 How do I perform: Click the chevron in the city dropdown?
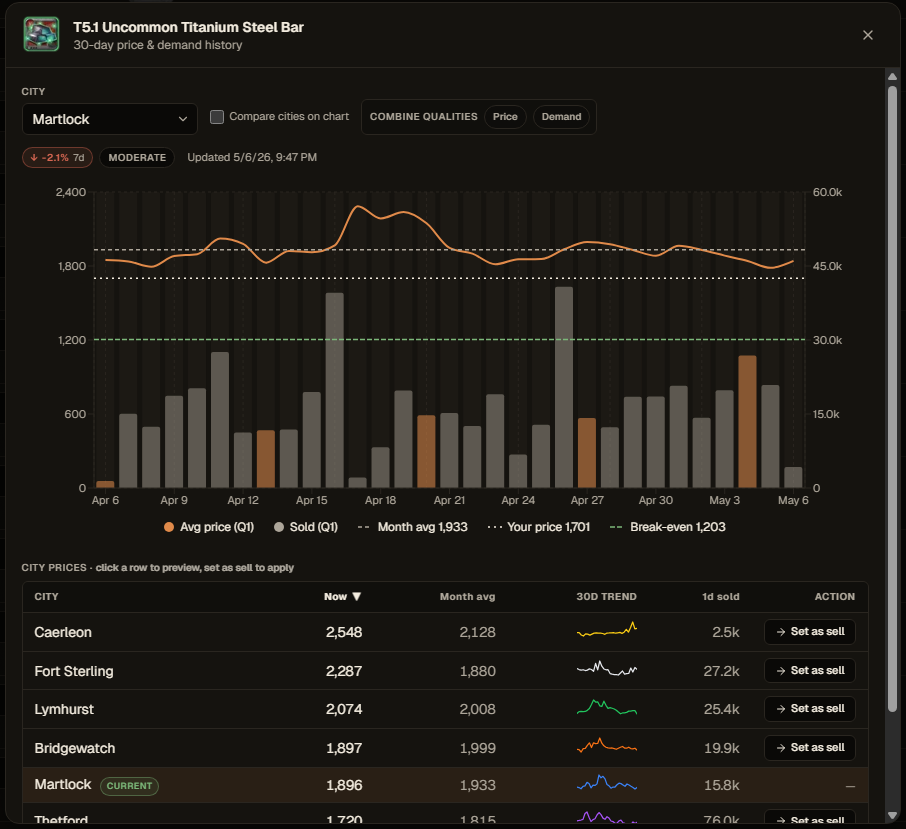tap(183, 119)
